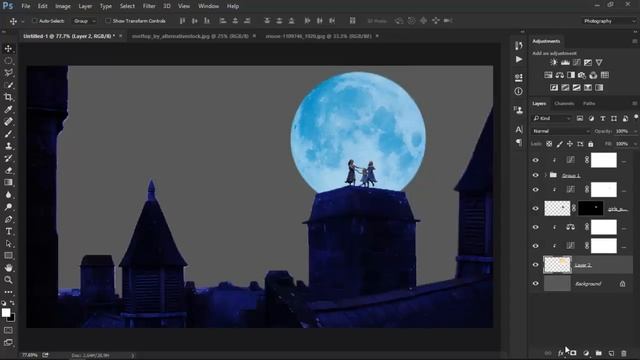640x360 pixels.
Task: Open the File menu
Action: [26, 6]
